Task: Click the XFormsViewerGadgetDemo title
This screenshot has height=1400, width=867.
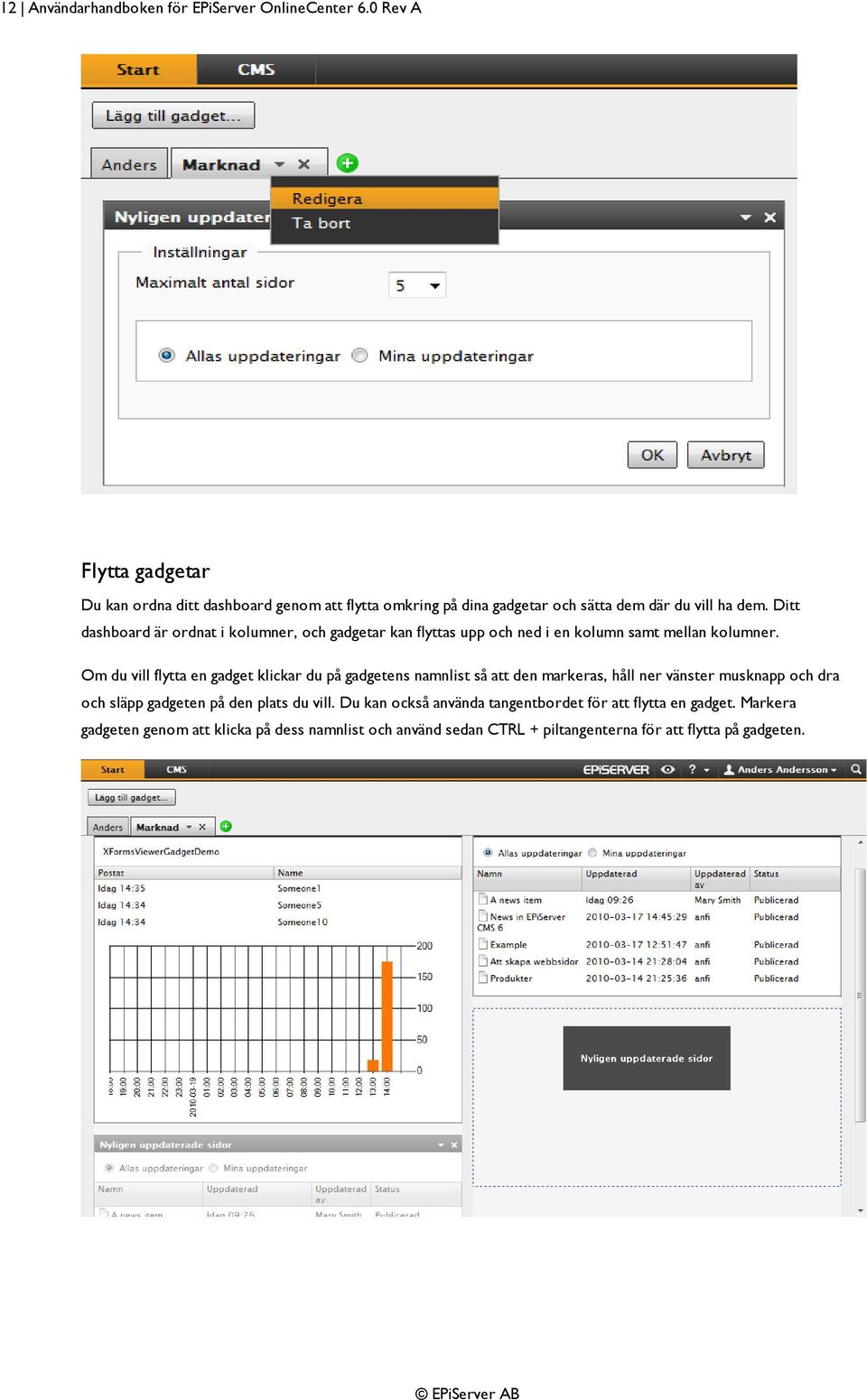Action: 161,851
